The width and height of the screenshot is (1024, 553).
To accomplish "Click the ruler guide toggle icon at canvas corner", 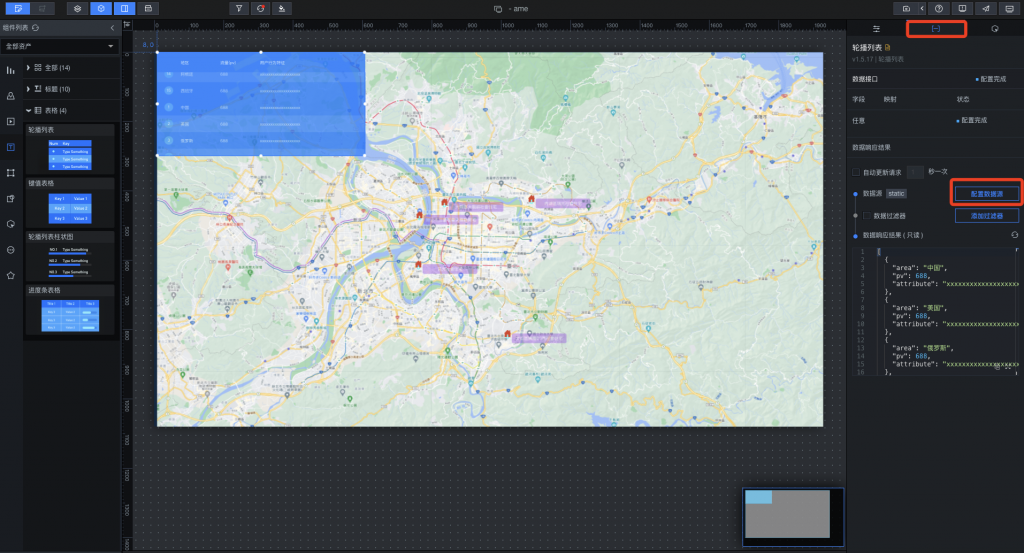I will pos(127,25).
